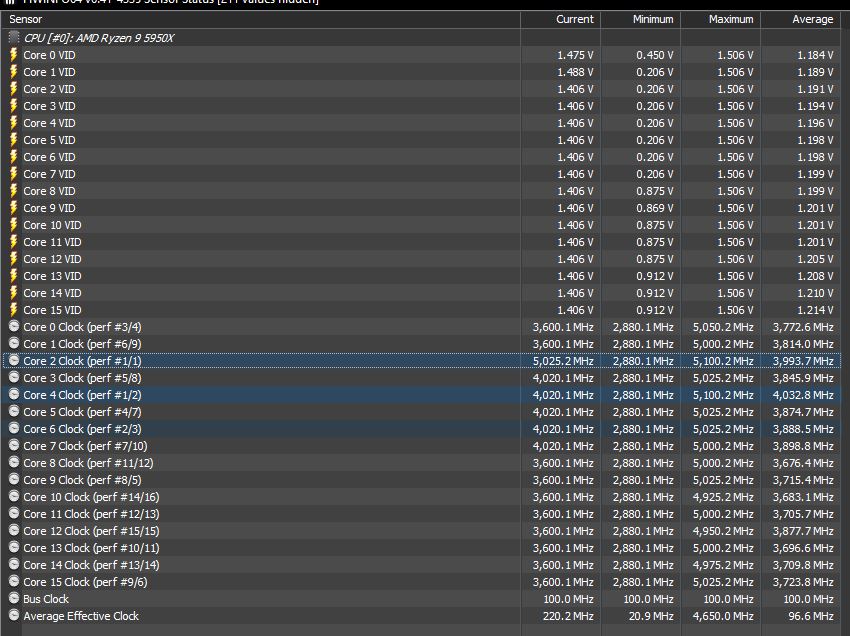Click the clock icon for Core 6 Clock
Image resolution: width=850 pixels, height=636 pixels.
[14, 428]
